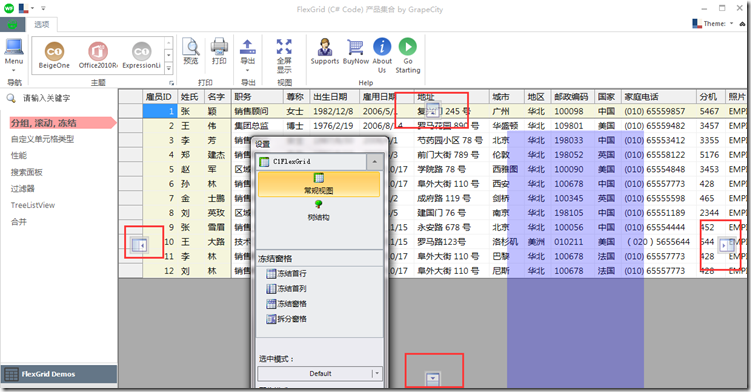
Task: Click the search magnifier icon in sidebar
Action: click(x=11, y=98)
